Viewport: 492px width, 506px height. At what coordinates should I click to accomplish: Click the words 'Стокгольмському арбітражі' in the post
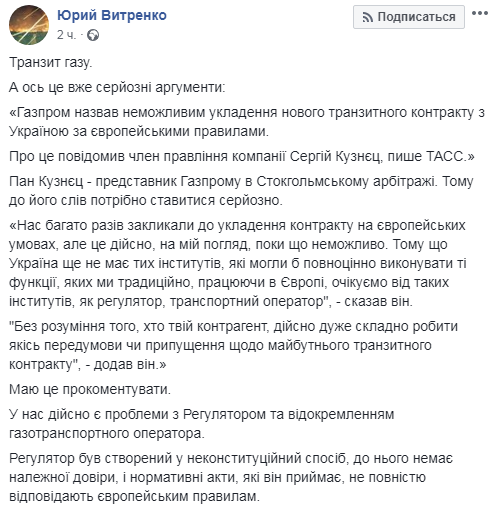click(x=346, y=182)
